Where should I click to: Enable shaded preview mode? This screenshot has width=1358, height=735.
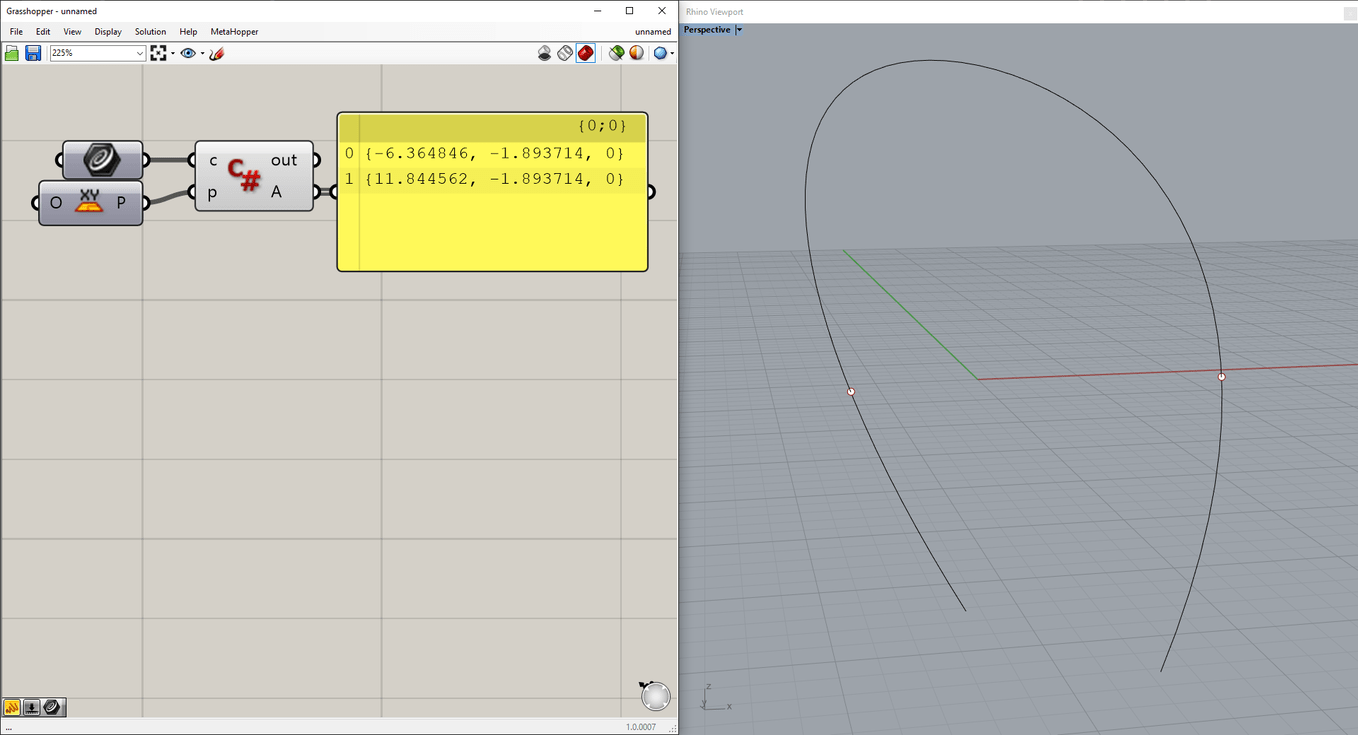click(586, 52)
